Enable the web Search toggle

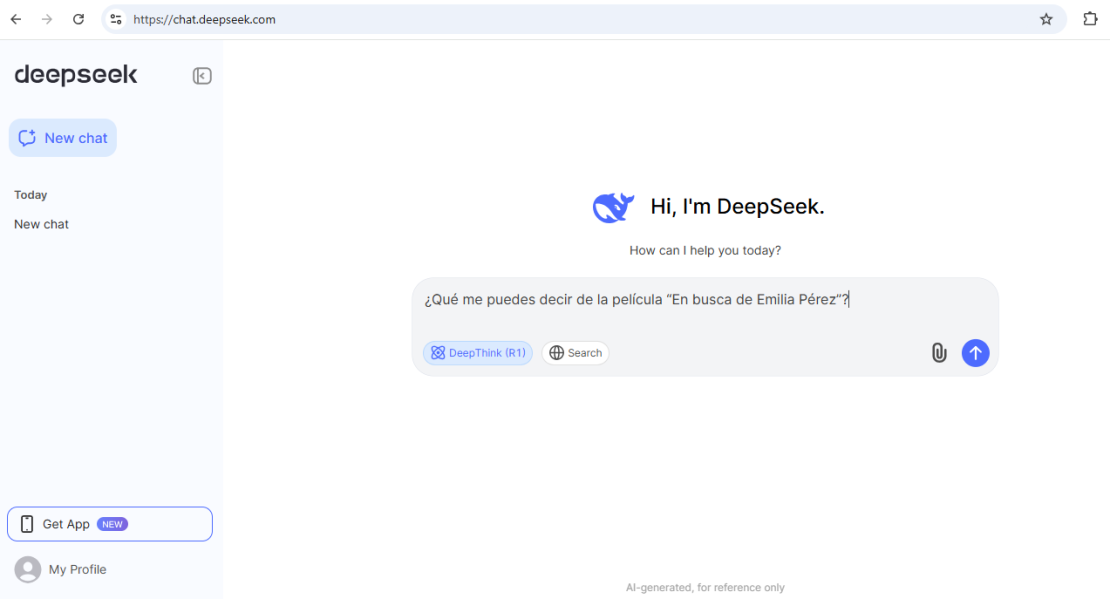click(576, 353)
